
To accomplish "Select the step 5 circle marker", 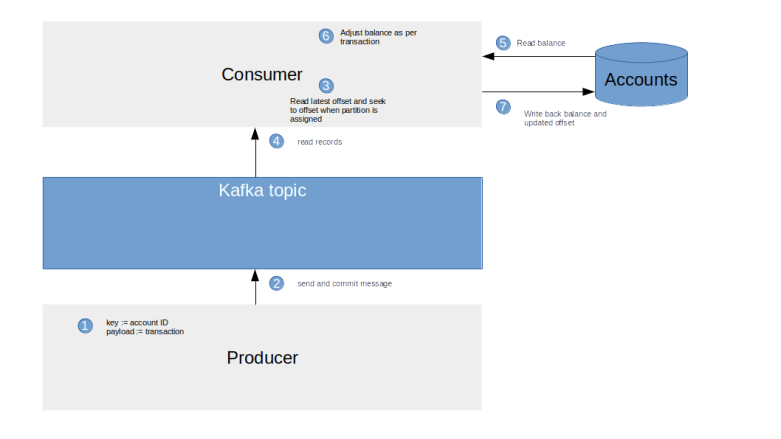I will pos(503,43).
